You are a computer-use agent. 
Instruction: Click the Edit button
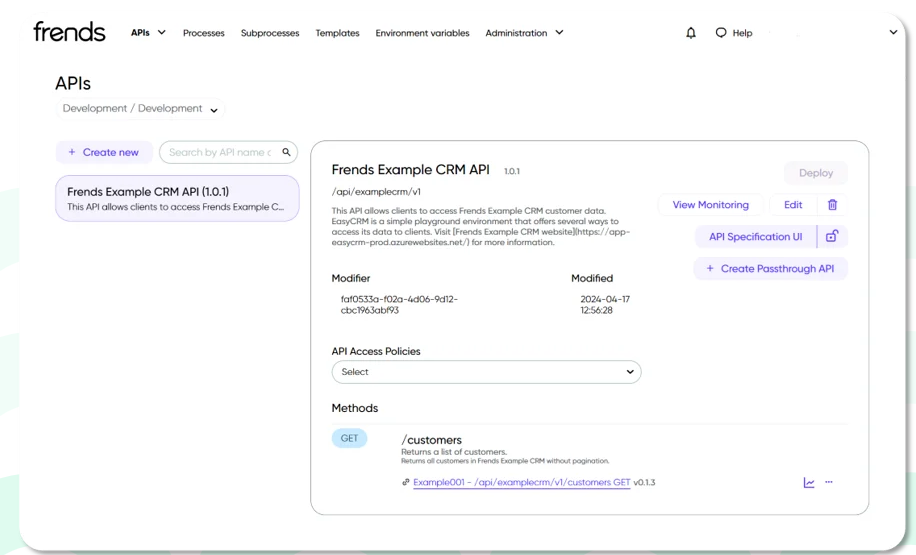point(793,204)
